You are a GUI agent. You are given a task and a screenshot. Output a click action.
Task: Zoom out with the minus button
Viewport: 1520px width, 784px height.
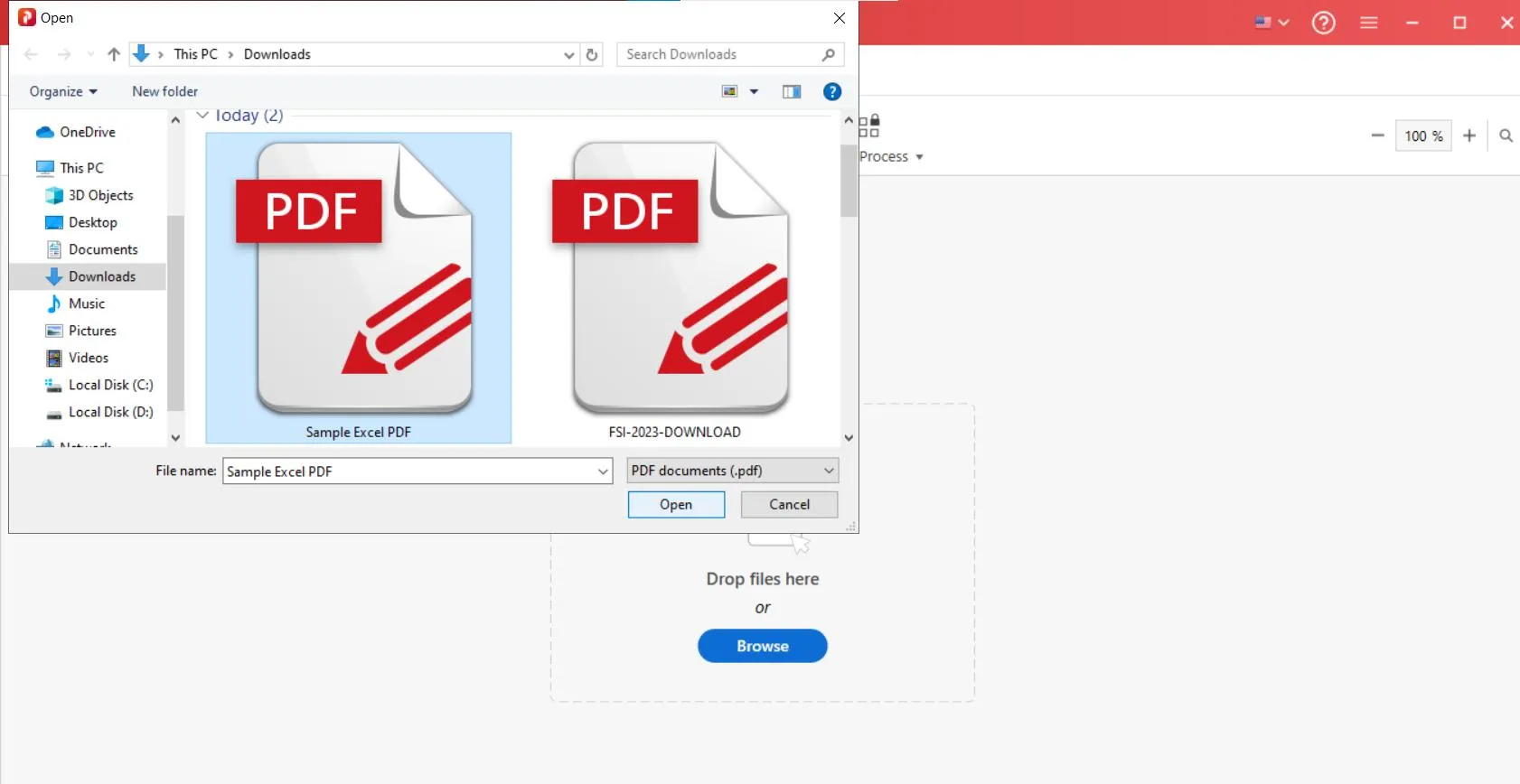(1377, 135)
